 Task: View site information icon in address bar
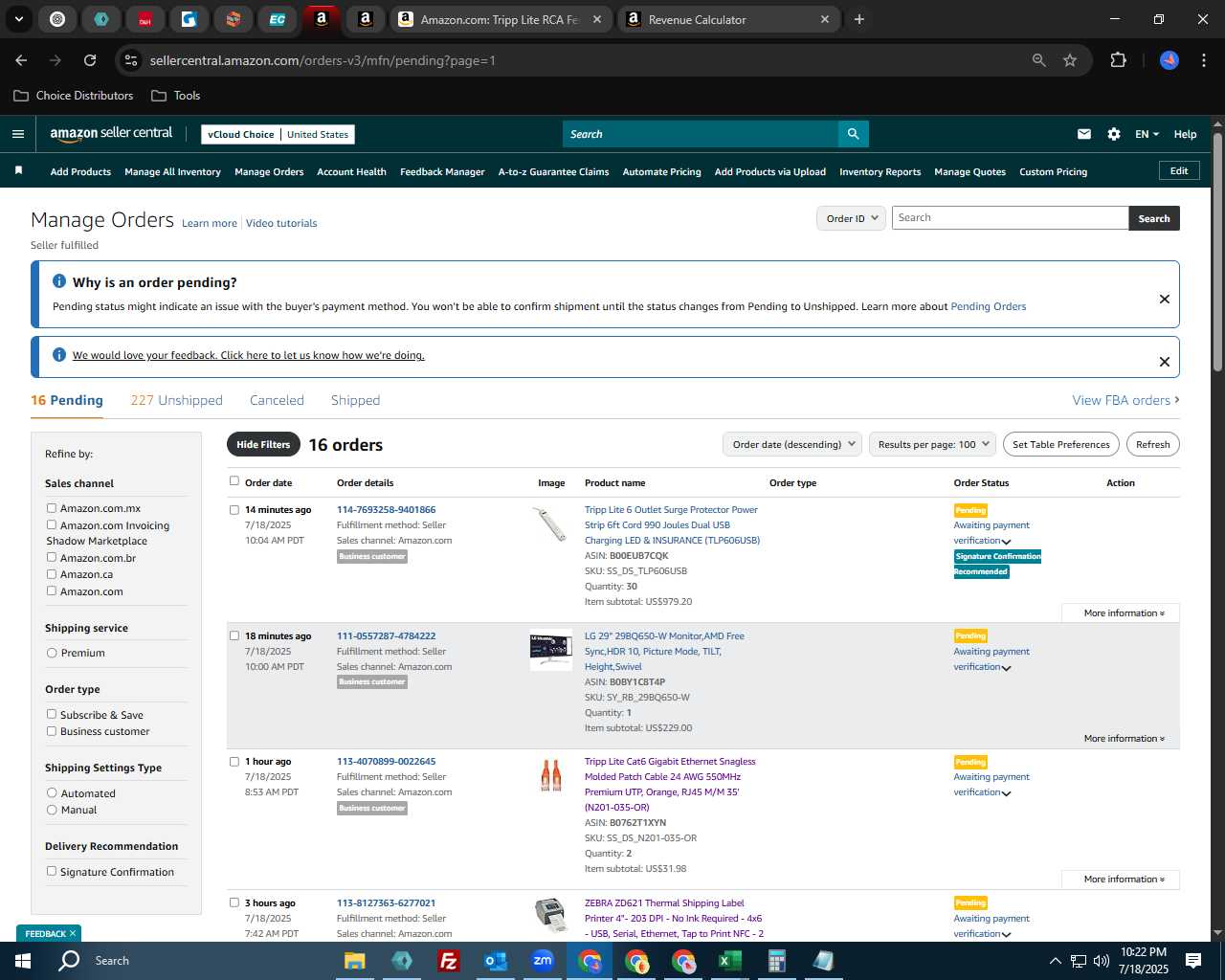click(x=132, y=60)
